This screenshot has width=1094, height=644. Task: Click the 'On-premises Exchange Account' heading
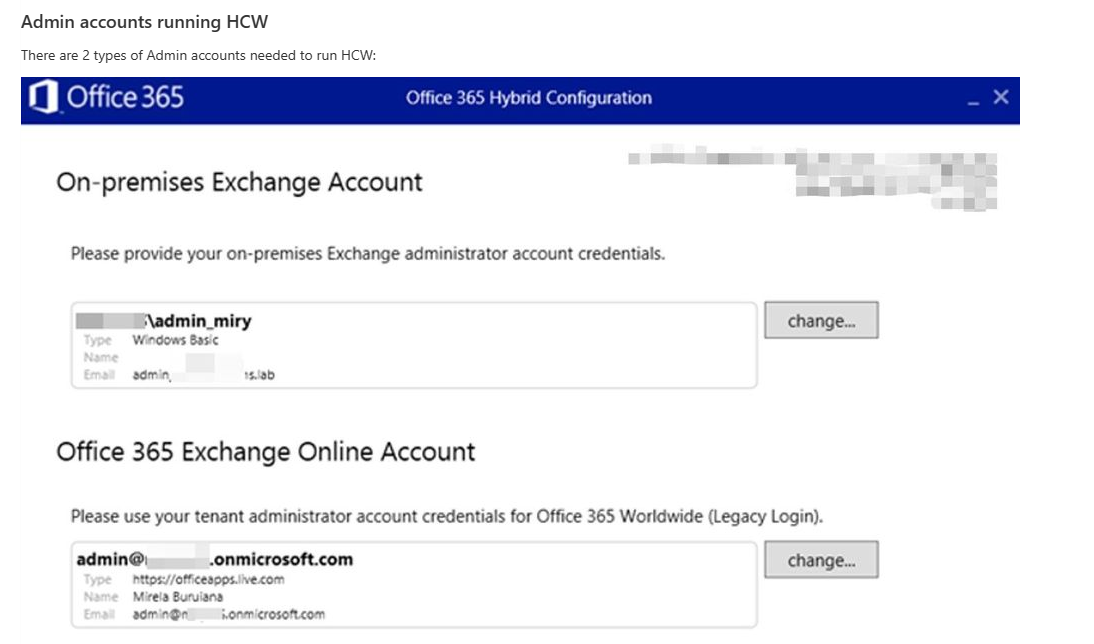click(x=239, y=182)
